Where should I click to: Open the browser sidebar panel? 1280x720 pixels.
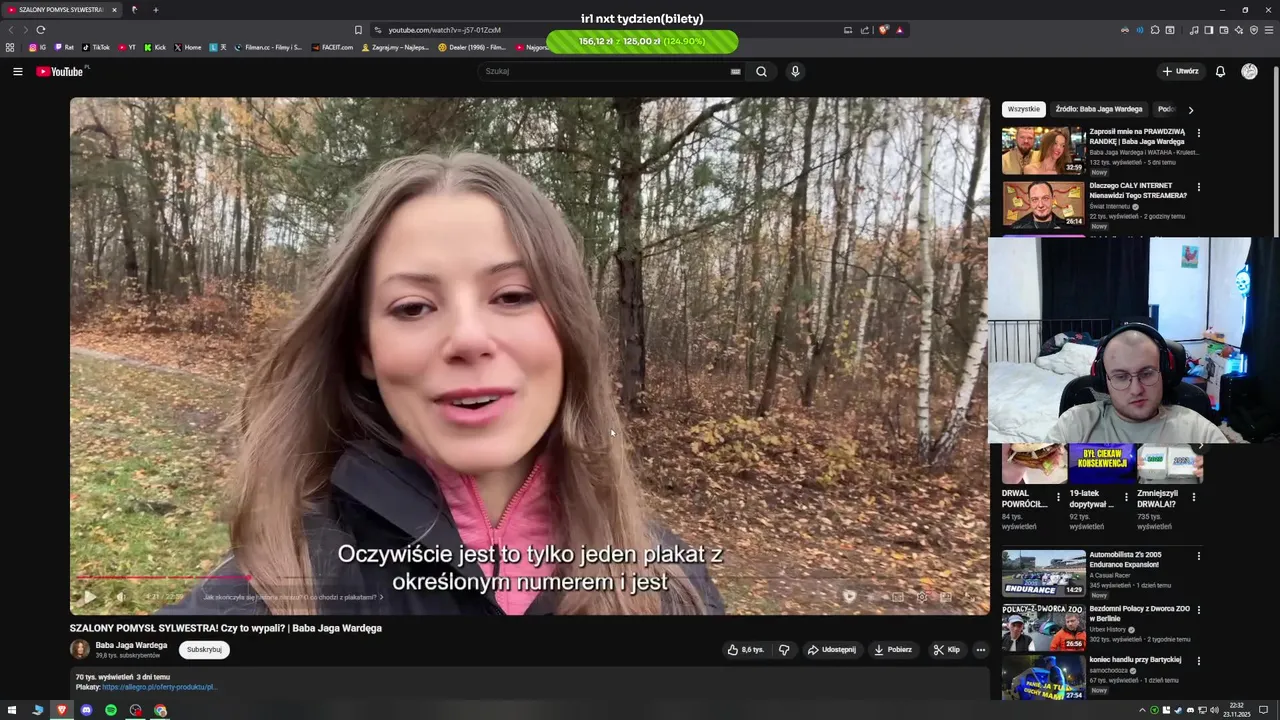1208,30
